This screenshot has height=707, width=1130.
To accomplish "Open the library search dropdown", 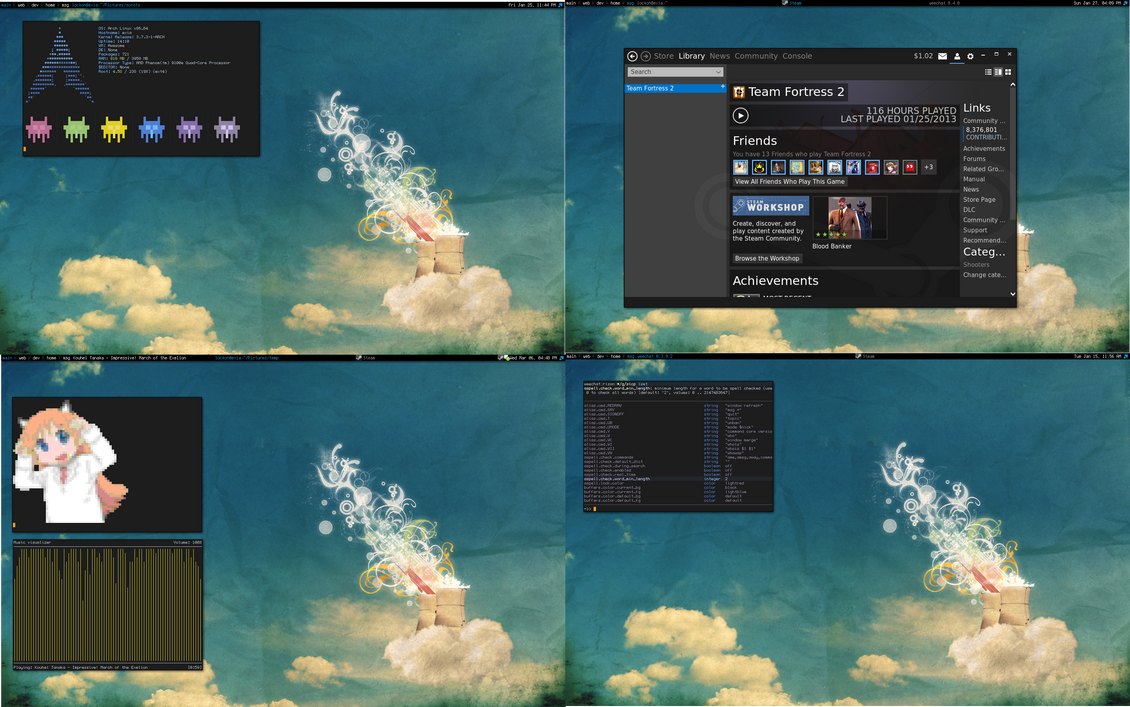I will 718,72.
